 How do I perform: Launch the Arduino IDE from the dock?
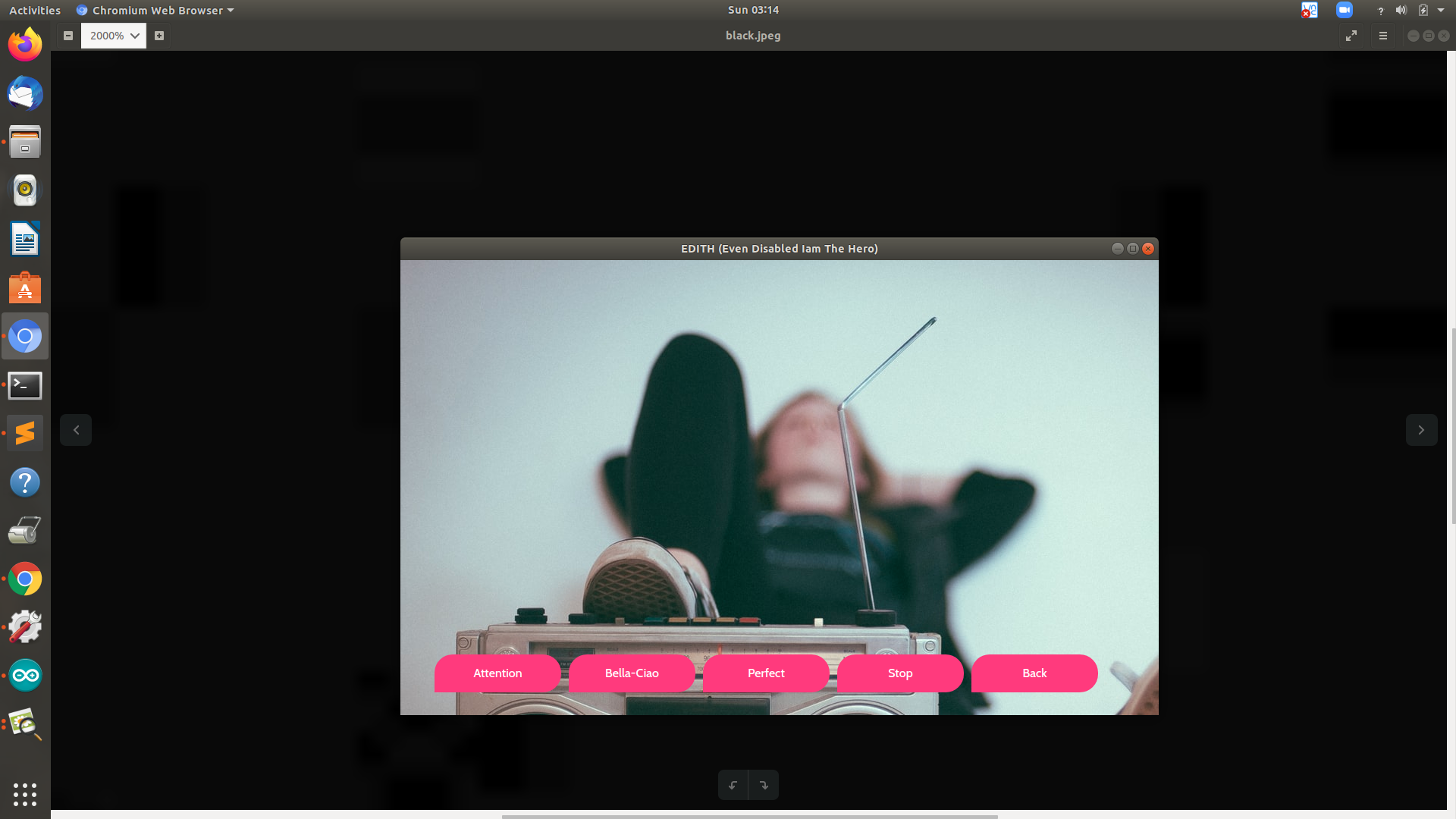click(25, 675)
